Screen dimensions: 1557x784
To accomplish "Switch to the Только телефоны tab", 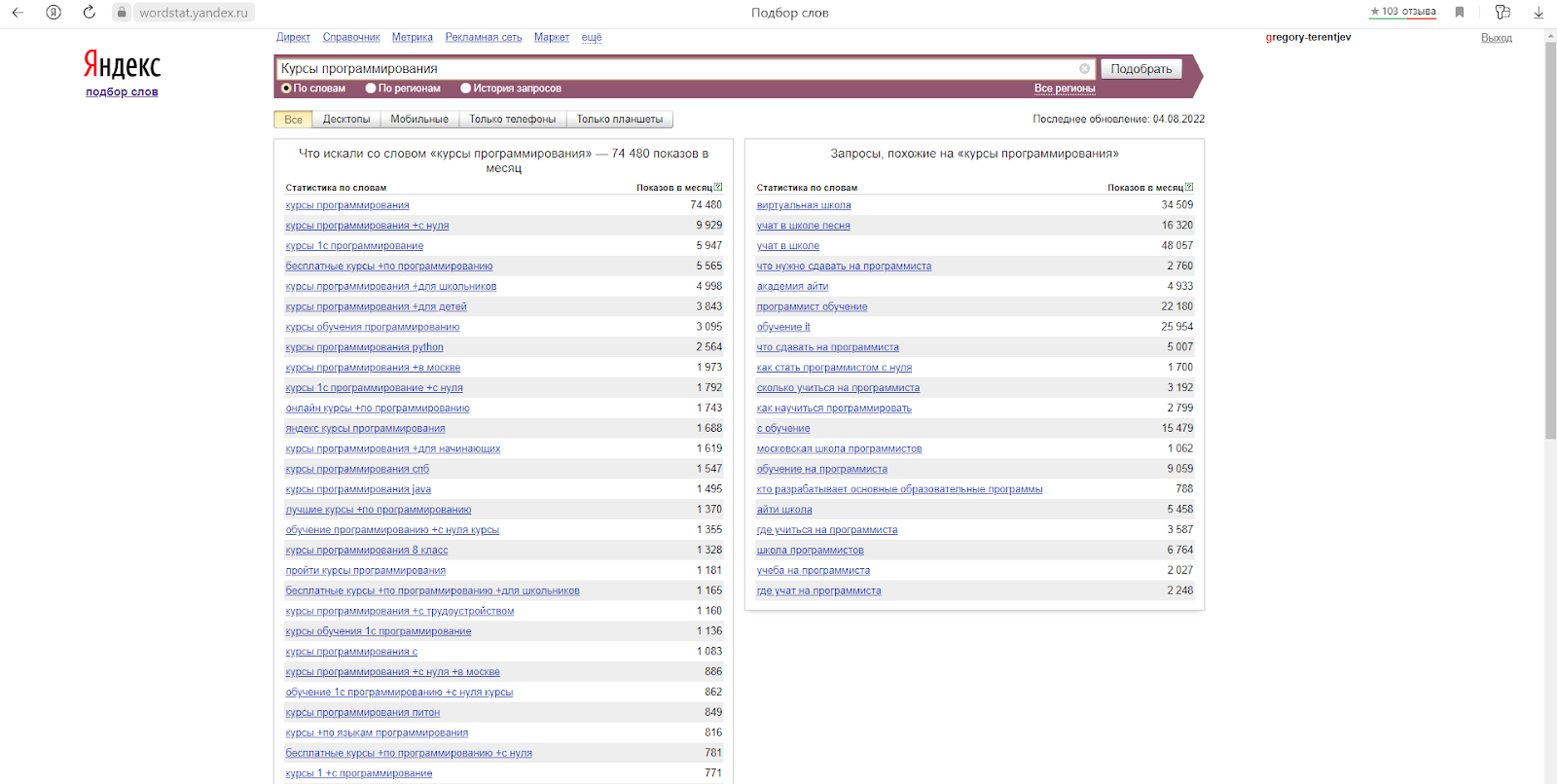I will tap(513, 120).
